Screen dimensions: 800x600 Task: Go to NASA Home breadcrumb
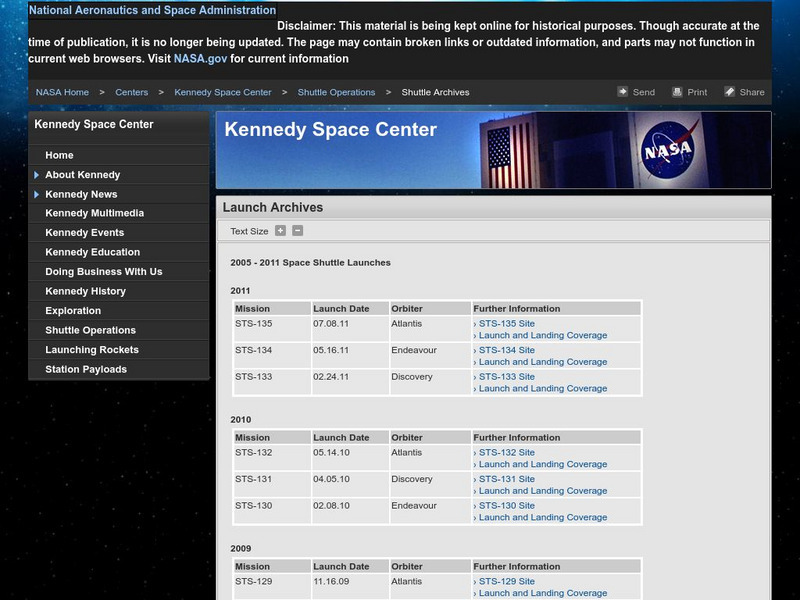[x=62, y=92]
